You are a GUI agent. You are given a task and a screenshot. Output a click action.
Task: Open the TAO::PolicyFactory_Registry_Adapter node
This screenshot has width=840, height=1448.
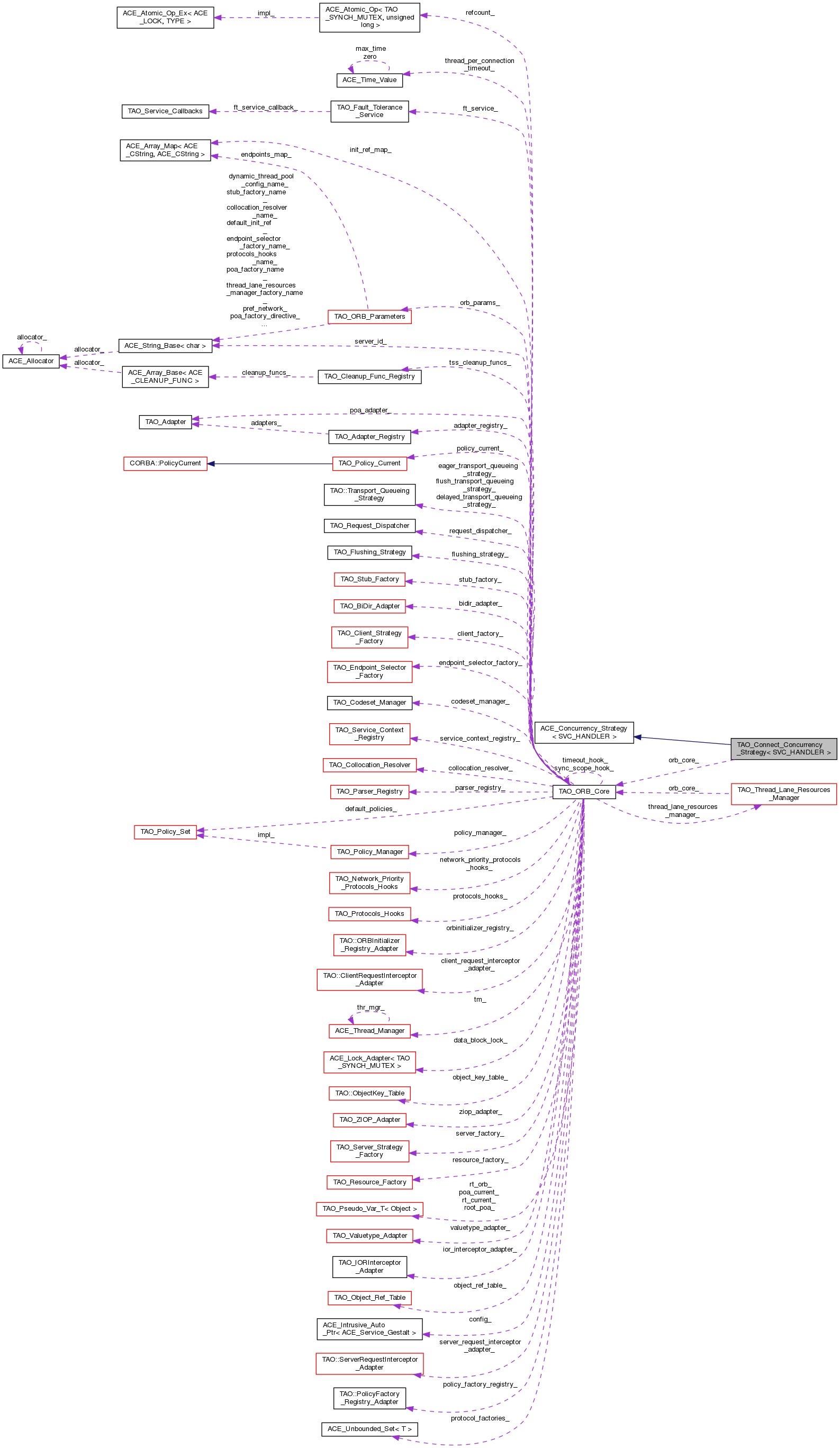coord(369,1399)
